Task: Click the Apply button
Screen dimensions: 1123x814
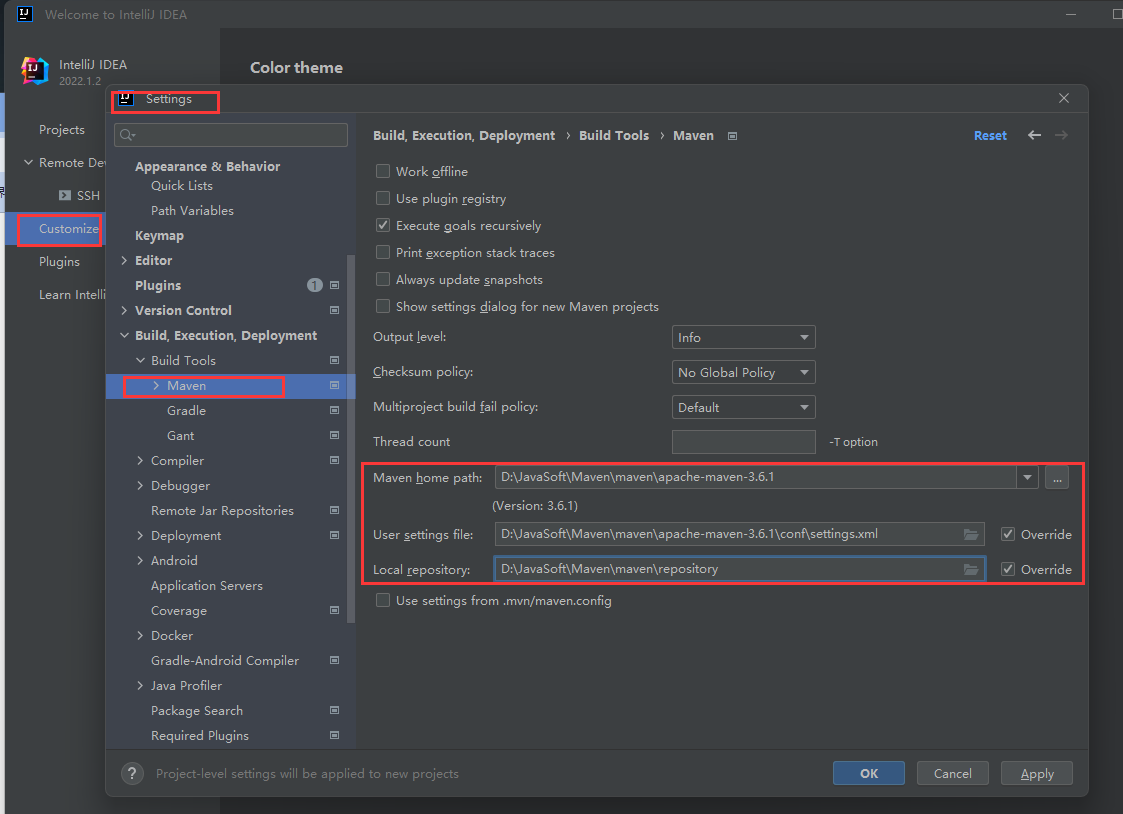Action: [1036, 773]
